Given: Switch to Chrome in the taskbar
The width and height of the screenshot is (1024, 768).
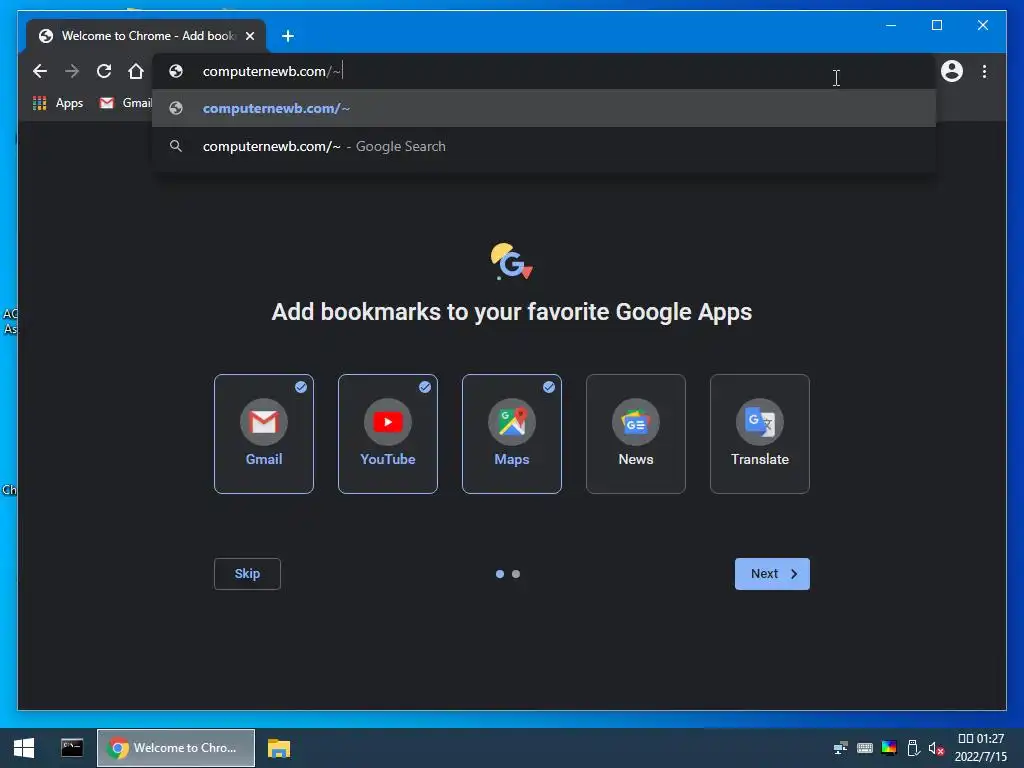Looking at the screenshot, I should (176, 748).
